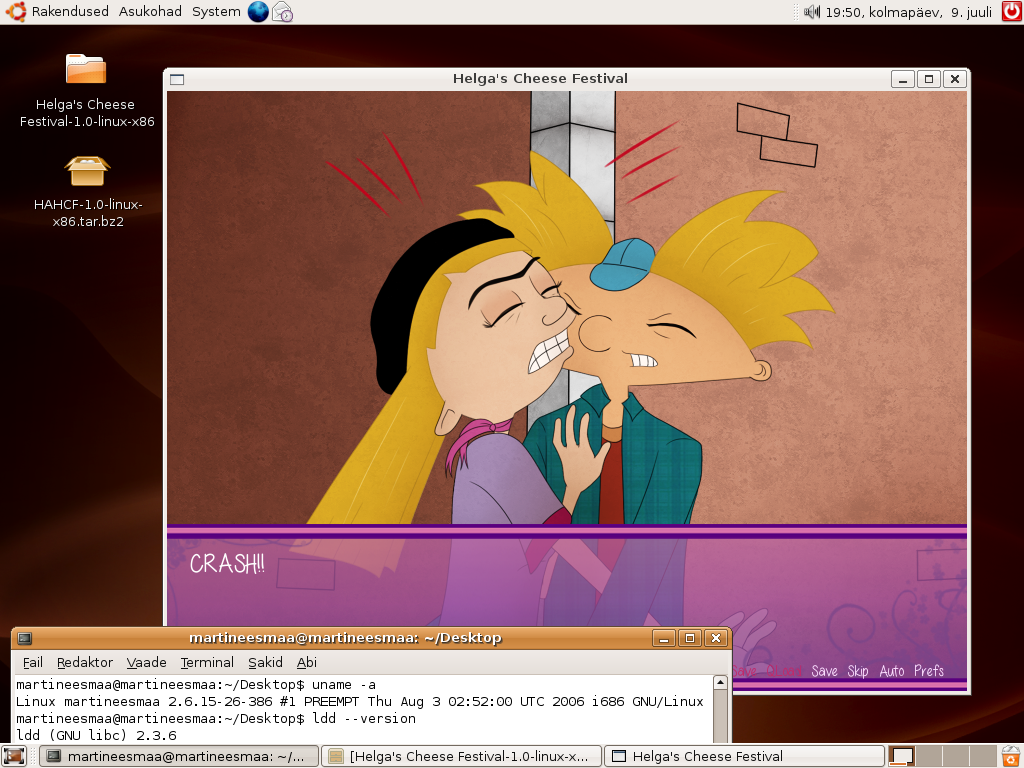Click the Show Desktop icon in bottom panel
Image resolution: width=1024 pixels, height=768 pixels.
tap(14, 756)
